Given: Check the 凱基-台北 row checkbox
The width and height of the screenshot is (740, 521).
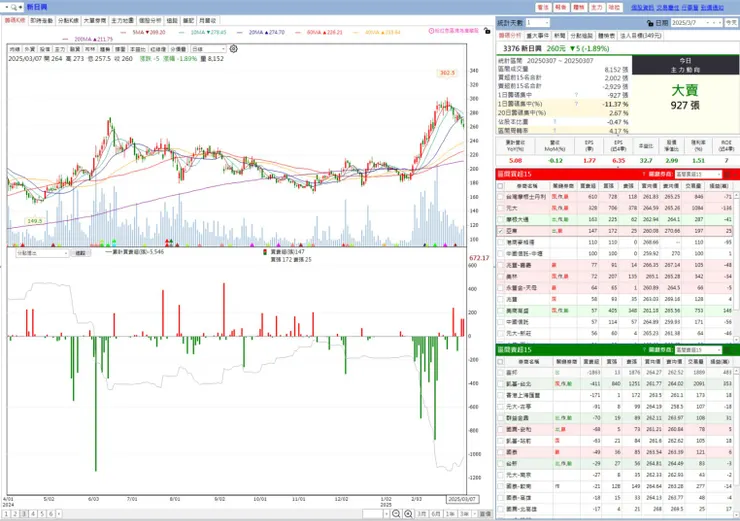Looking at the screenshot, I should (500, 384).
